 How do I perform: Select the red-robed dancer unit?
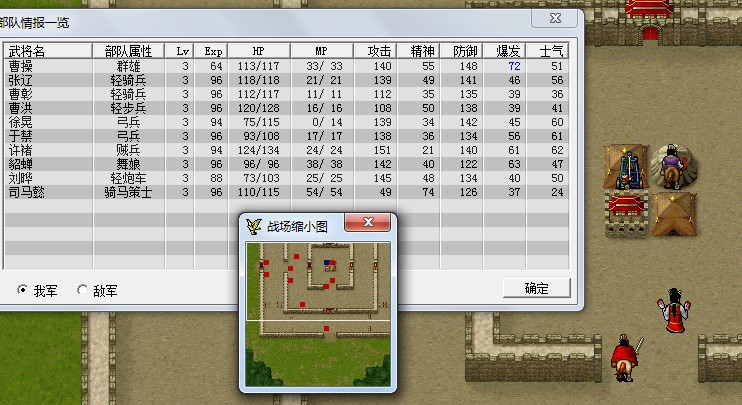point(674,310)
